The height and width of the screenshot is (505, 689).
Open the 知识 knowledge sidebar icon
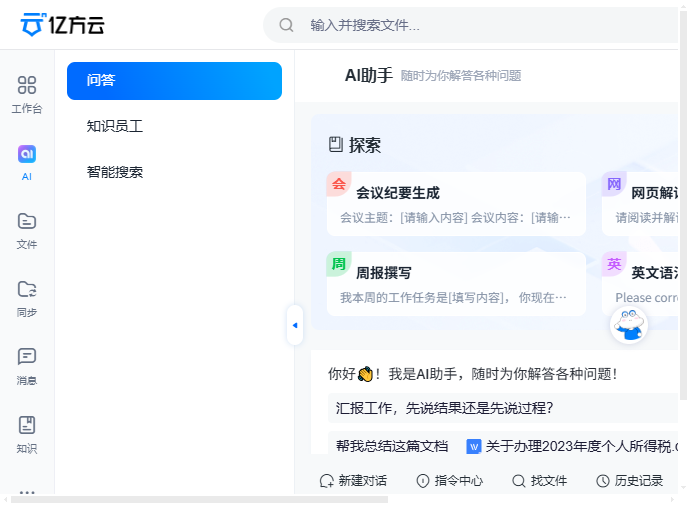(27, 435)
